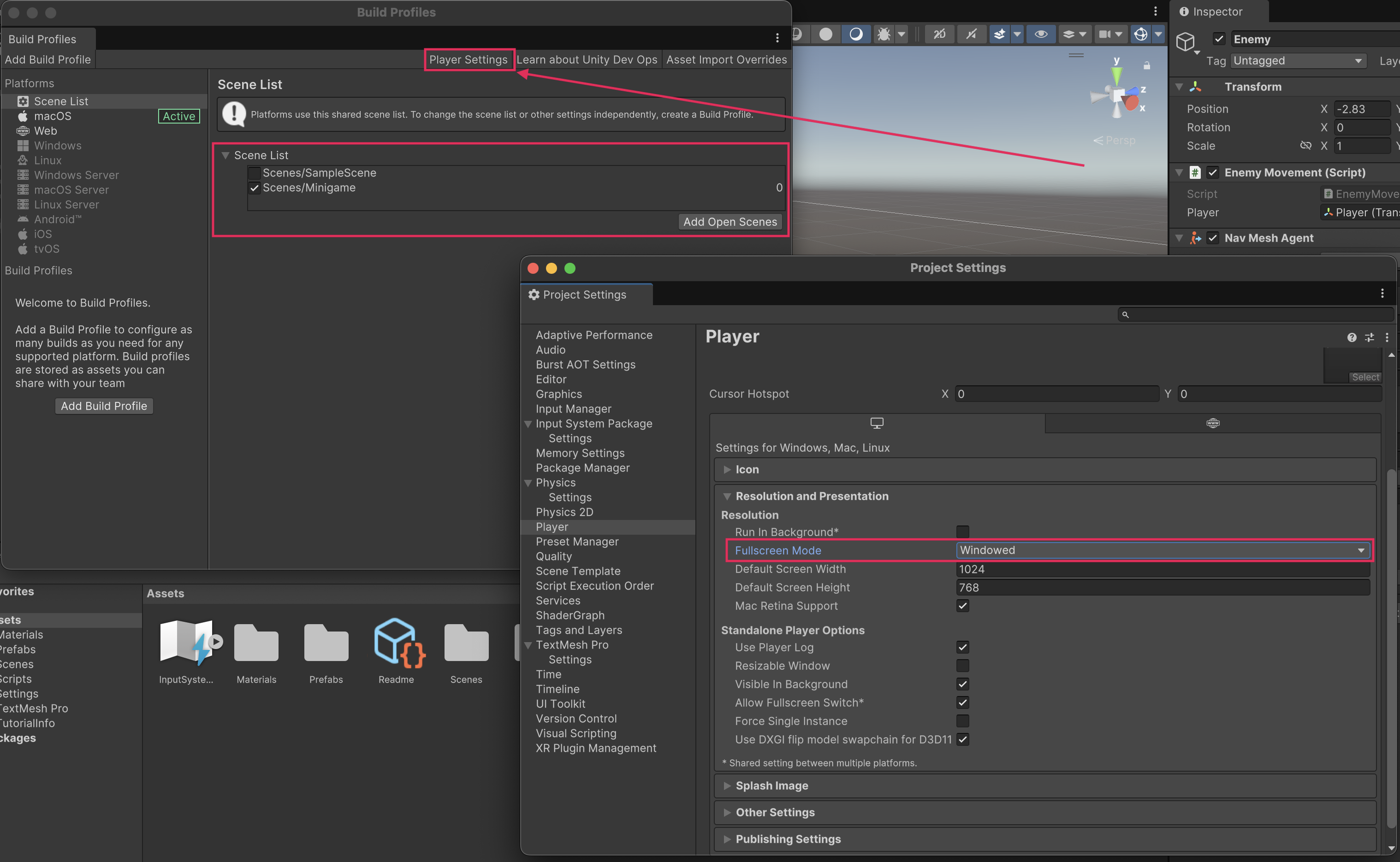Toggle scene lighting button in Scene toolbar

[x=856, y=34]
